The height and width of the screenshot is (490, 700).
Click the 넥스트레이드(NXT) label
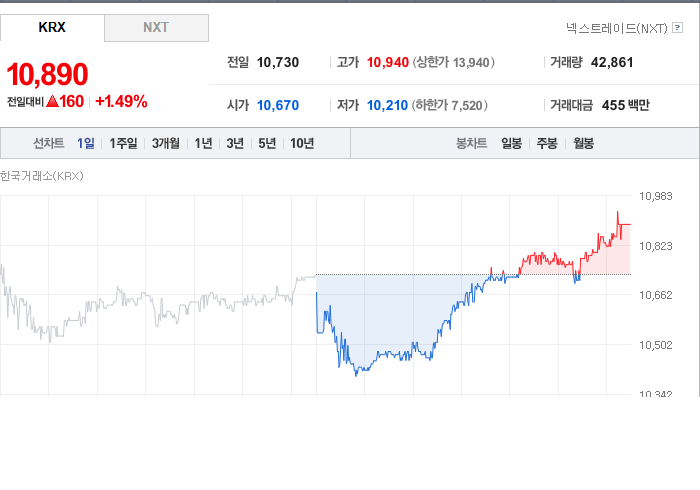617,28
